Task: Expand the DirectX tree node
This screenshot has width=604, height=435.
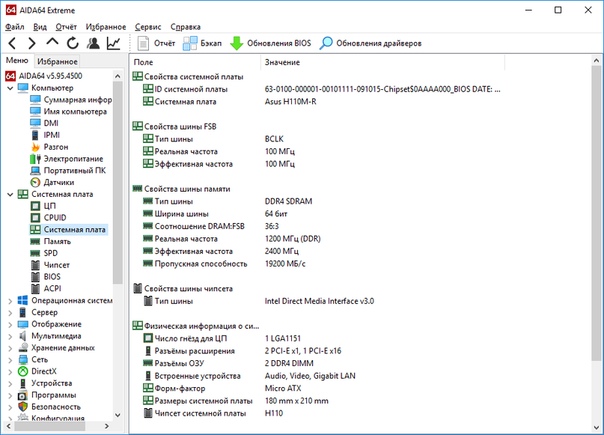Action: tap(10, 372)
